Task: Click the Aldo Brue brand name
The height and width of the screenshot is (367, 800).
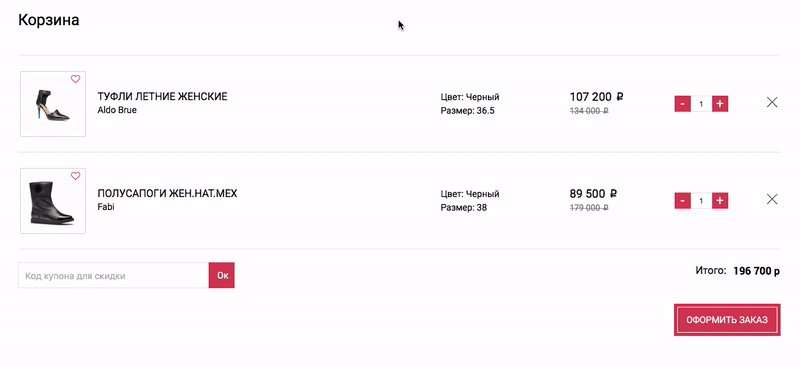Action: pyautogui.click(x=117, y=110)
